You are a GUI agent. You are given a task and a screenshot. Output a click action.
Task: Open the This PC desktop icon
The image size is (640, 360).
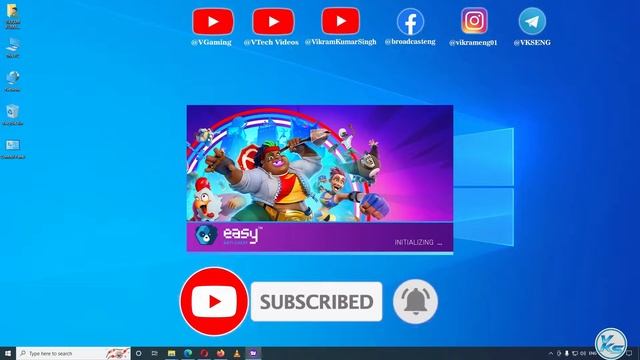coord(13,47)
